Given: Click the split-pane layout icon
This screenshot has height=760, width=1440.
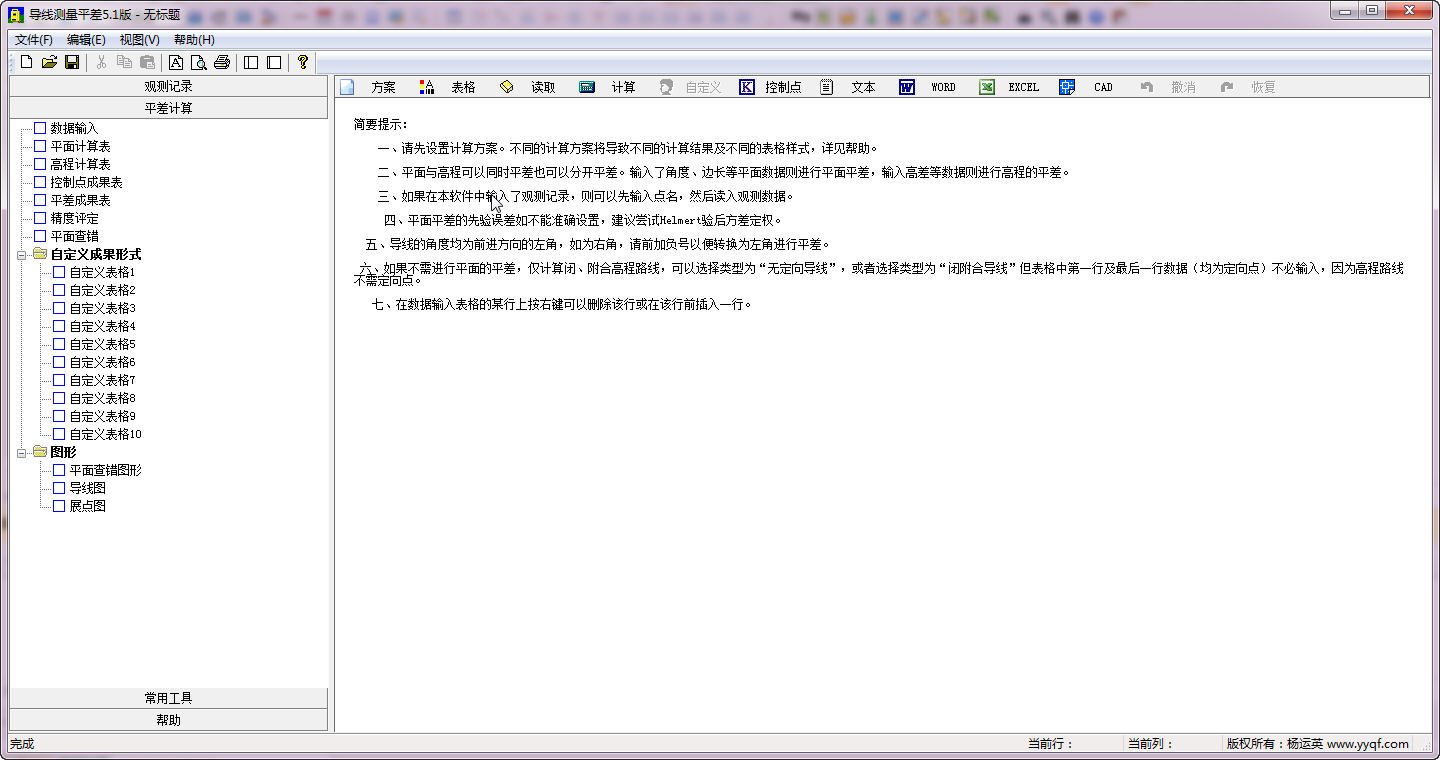Looking at the screenshot, I should pyautogui.click(x=251, y=62).
